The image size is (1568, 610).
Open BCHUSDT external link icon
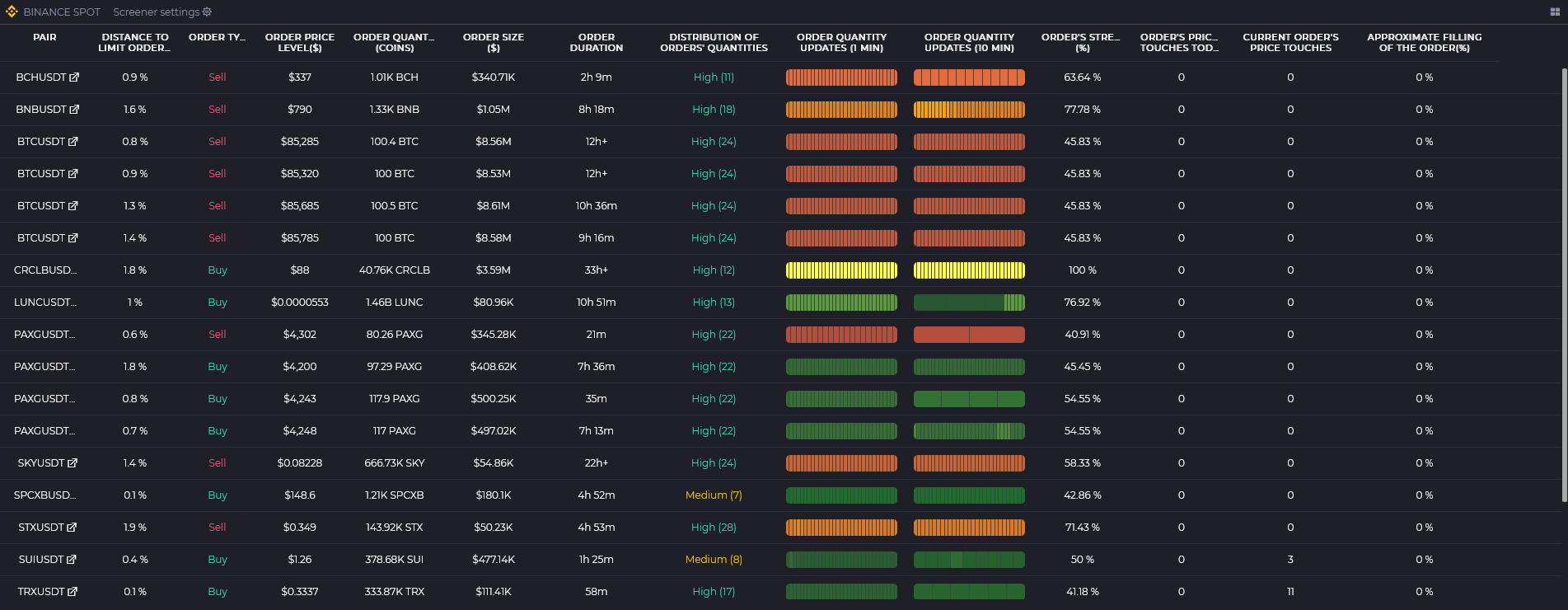pyautogui.click(x=74, y=77)
